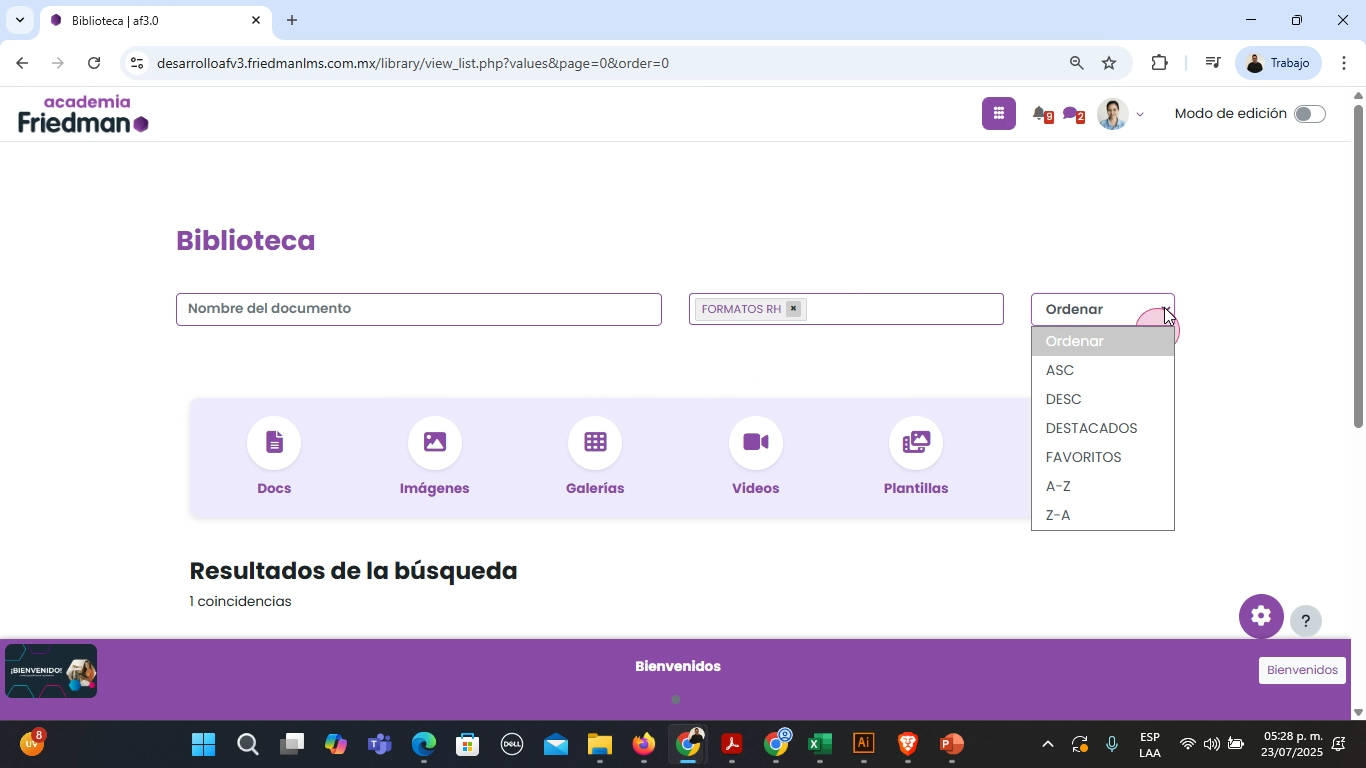Go back to previous page
This screenshot has height=768, width=1366.
click(x=22, y=63)
